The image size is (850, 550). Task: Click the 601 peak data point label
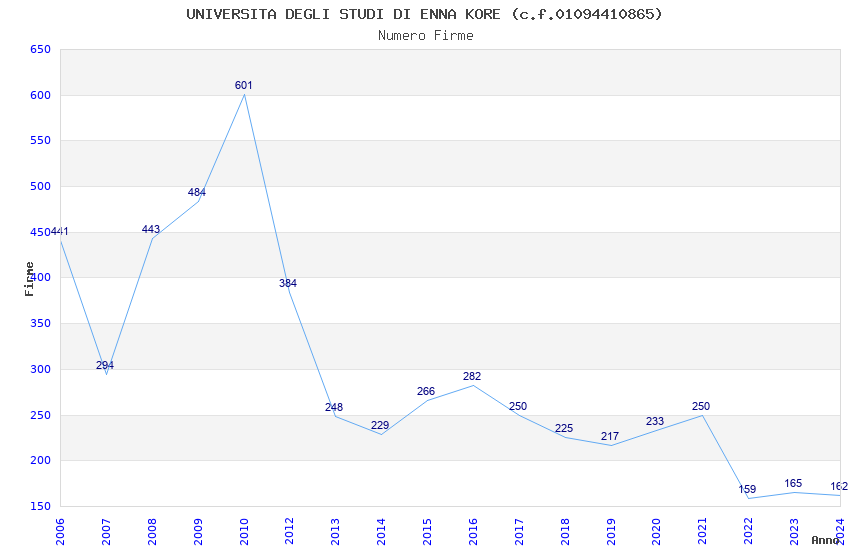pos(243,85)
